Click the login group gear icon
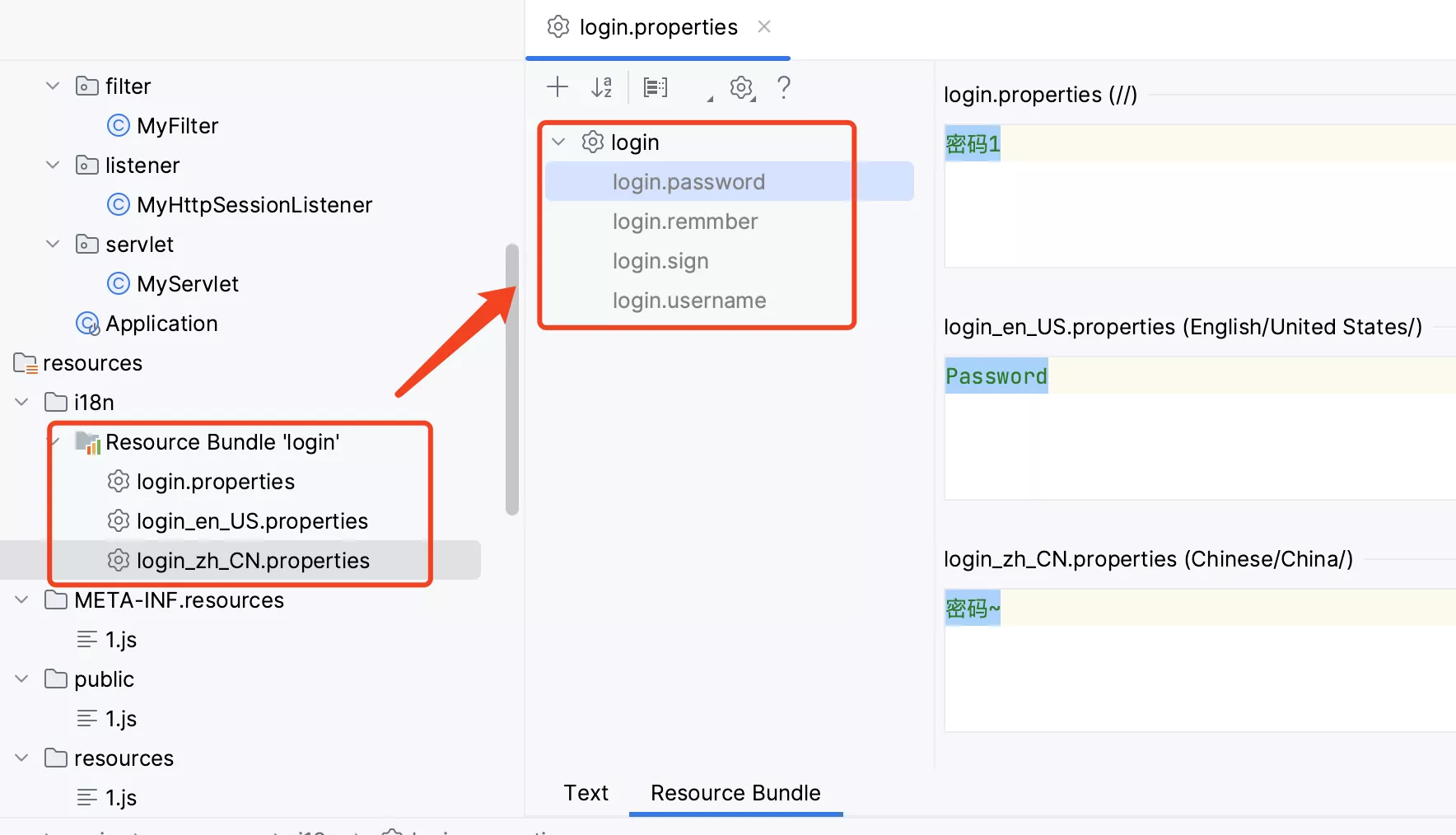The image size is (1456, 835). (x=593, y=142)
